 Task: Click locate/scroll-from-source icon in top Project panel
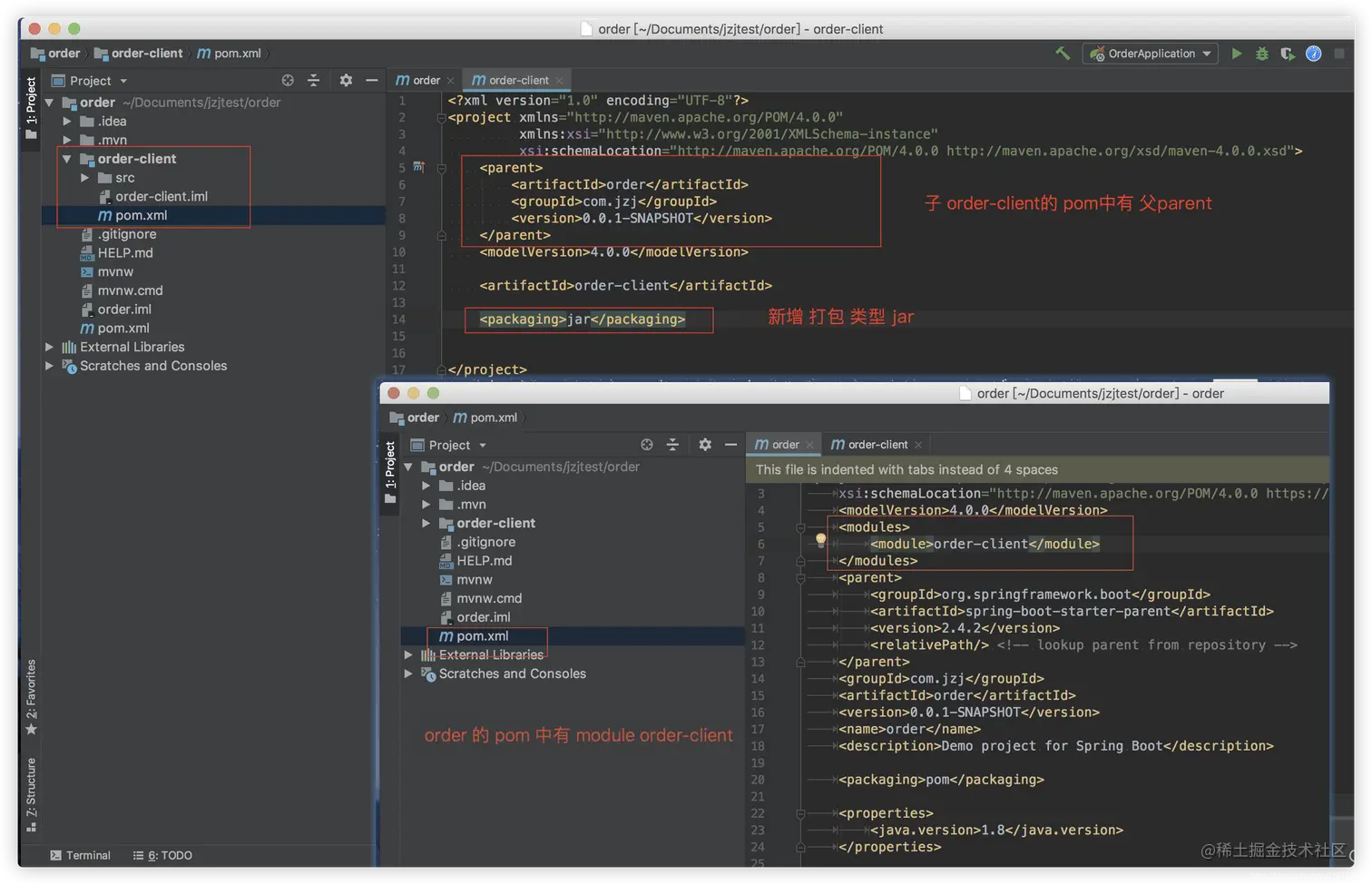[x=288, y=81]
